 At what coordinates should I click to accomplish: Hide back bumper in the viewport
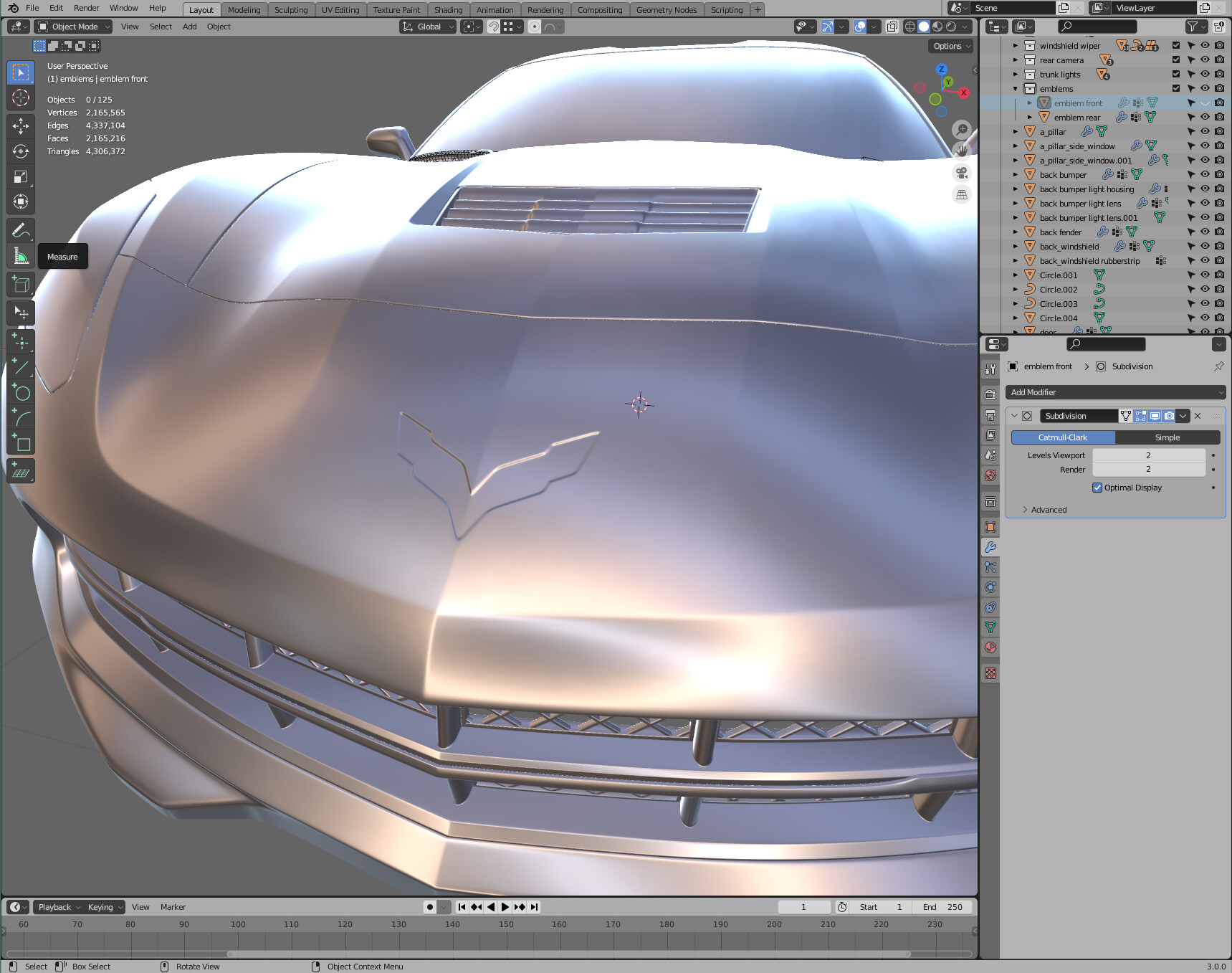pos(1205,174)
